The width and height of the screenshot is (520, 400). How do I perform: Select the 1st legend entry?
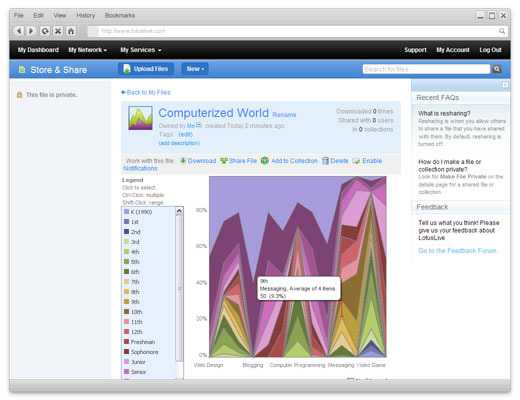[131, 222]
